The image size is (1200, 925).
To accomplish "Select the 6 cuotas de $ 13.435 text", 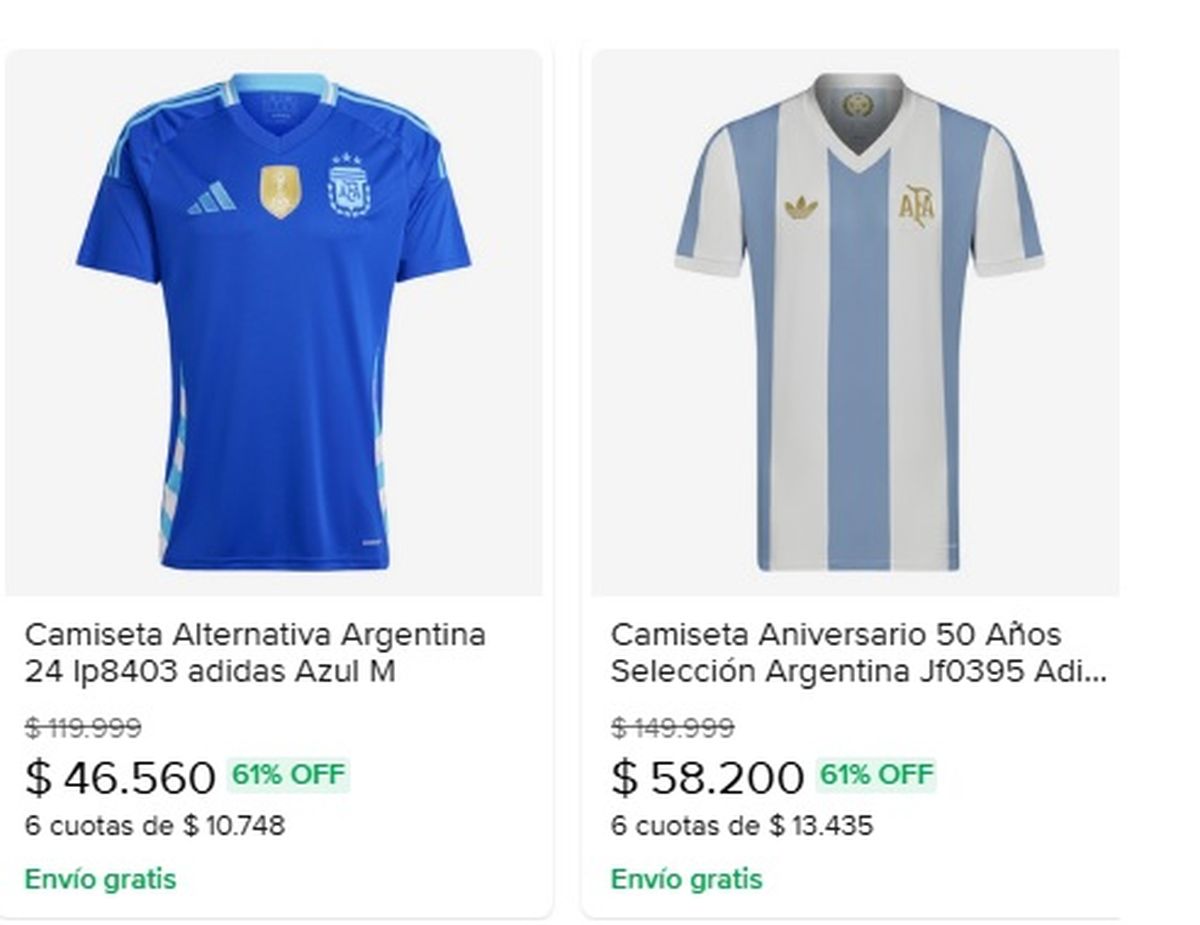I will tap(742, 826).
